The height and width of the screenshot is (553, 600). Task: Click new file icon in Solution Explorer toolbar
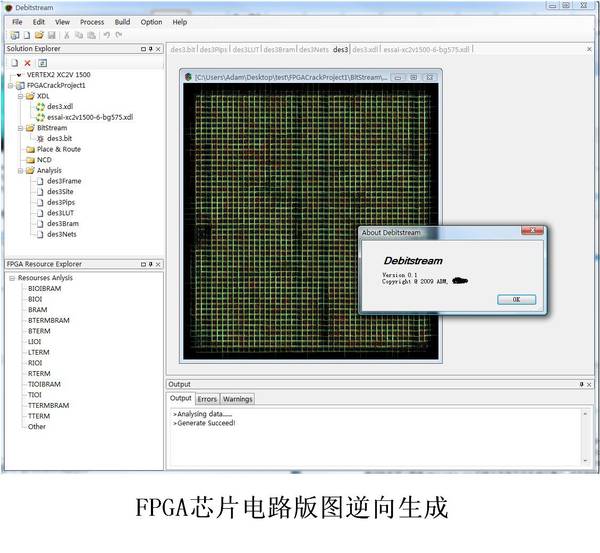click(x=14, y=62)
